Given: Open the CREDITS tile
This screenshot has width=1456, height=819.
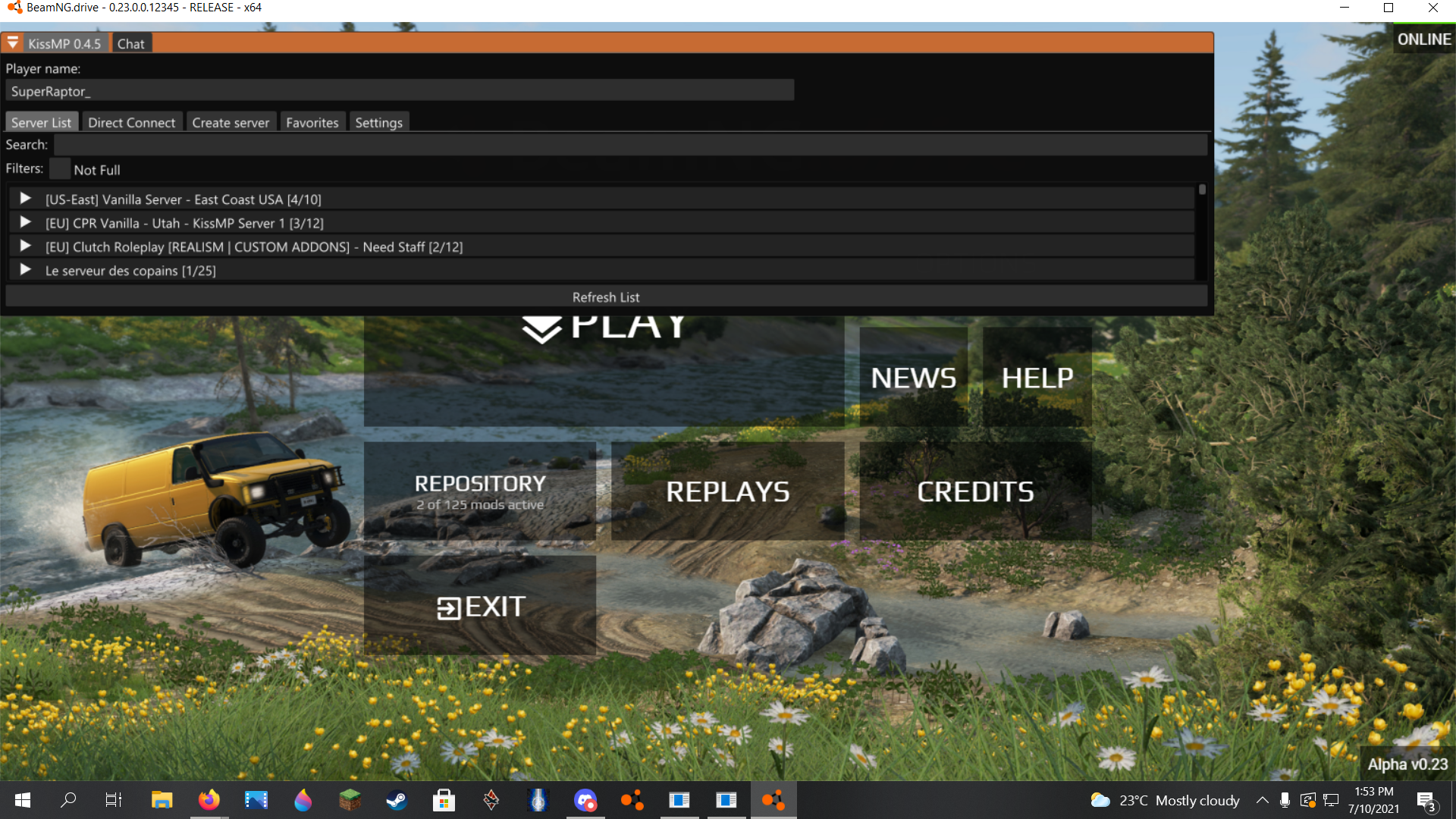Looking at the screenshot, I should (975, 491).
